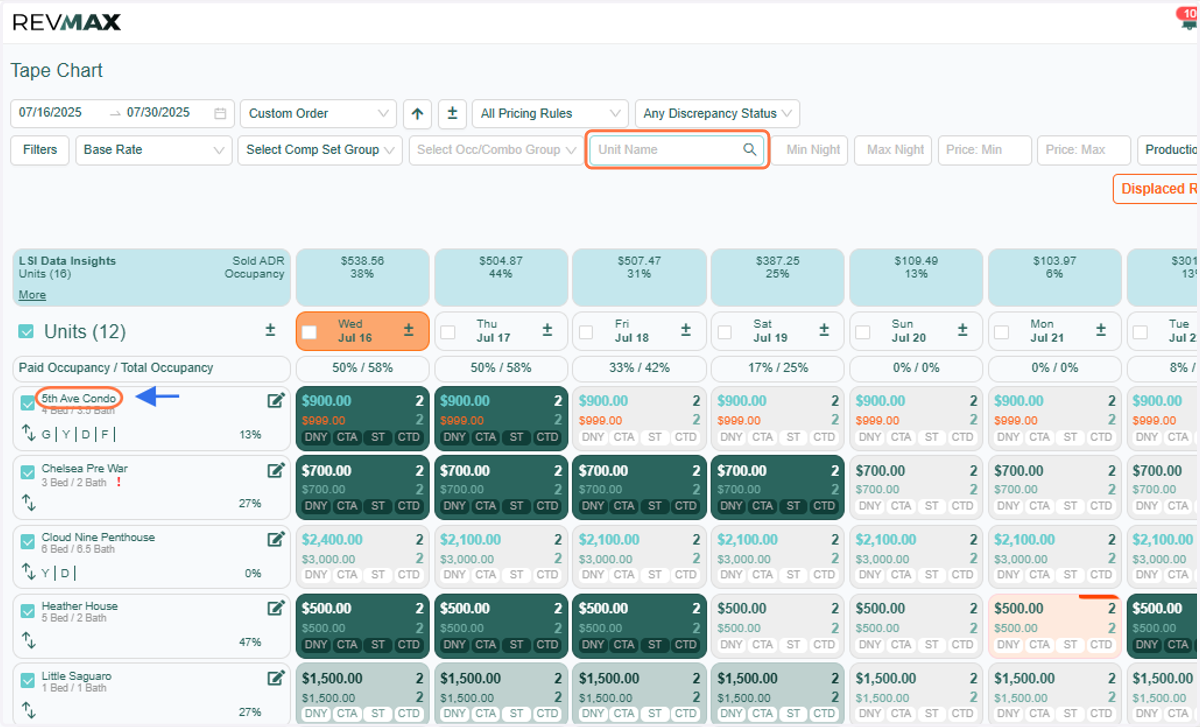Click plus/minus icon on Thu Jul 17

coord(547,330)
